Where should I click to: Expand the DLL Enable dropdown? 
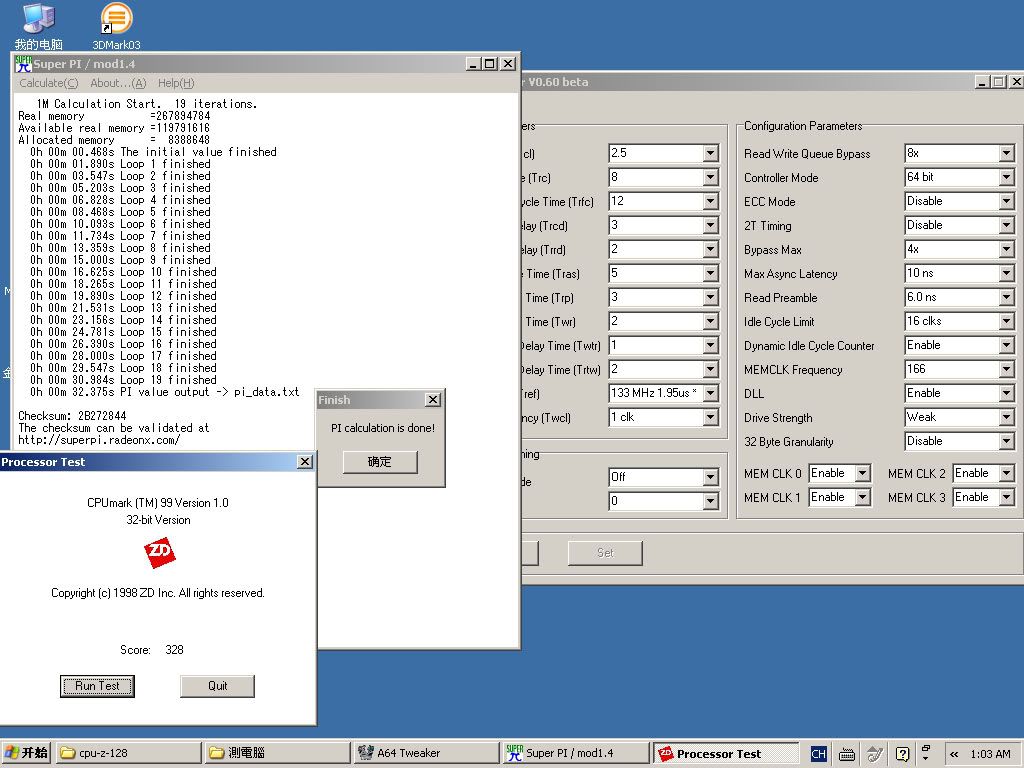point(1006,393)
